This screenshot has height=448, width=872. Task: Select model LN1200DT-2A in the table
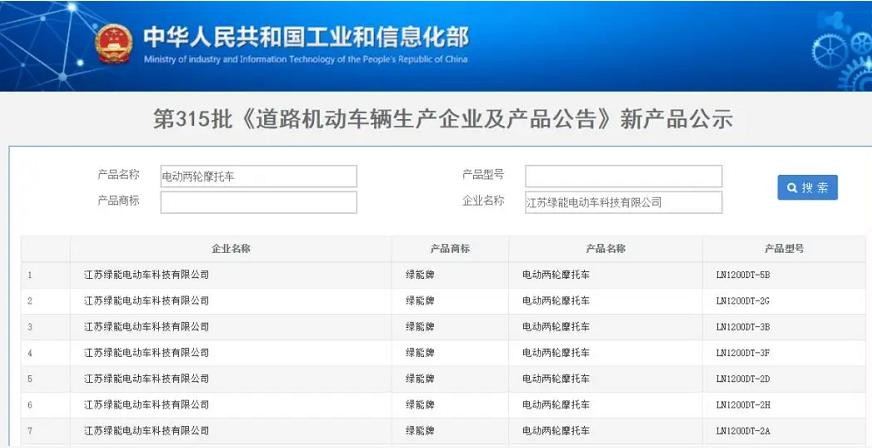[x=743, y=431]
